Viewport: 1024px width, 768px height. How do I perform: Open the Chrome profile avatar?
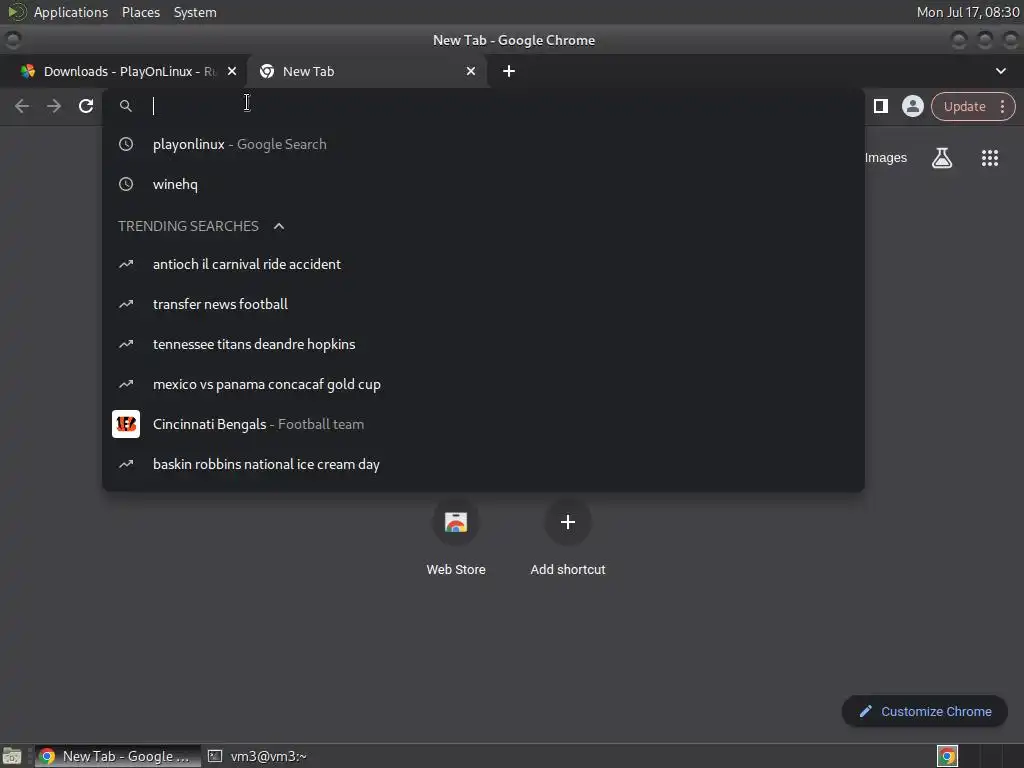(x=912, y=106)
